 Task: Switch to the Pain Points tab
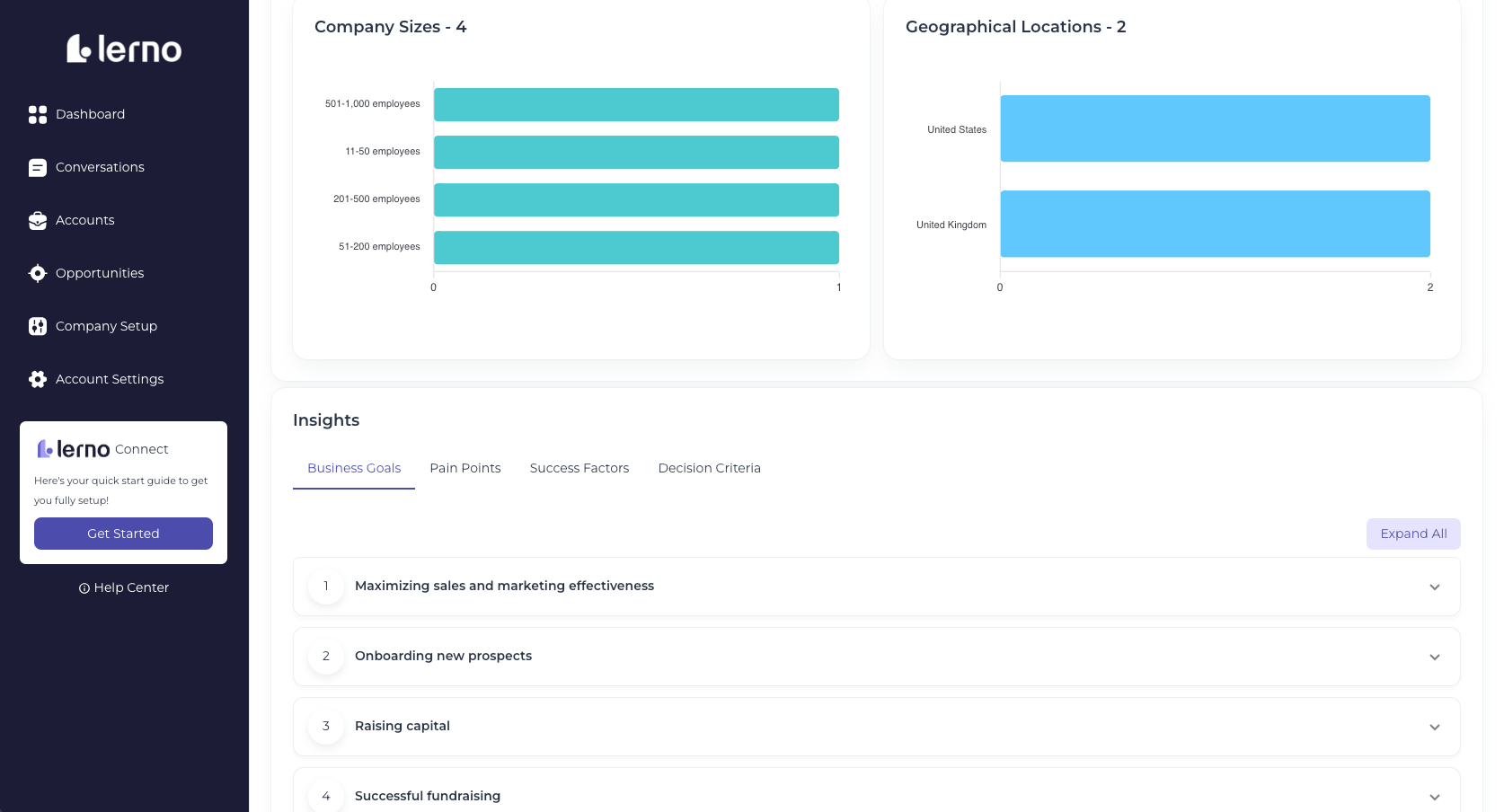465,468
